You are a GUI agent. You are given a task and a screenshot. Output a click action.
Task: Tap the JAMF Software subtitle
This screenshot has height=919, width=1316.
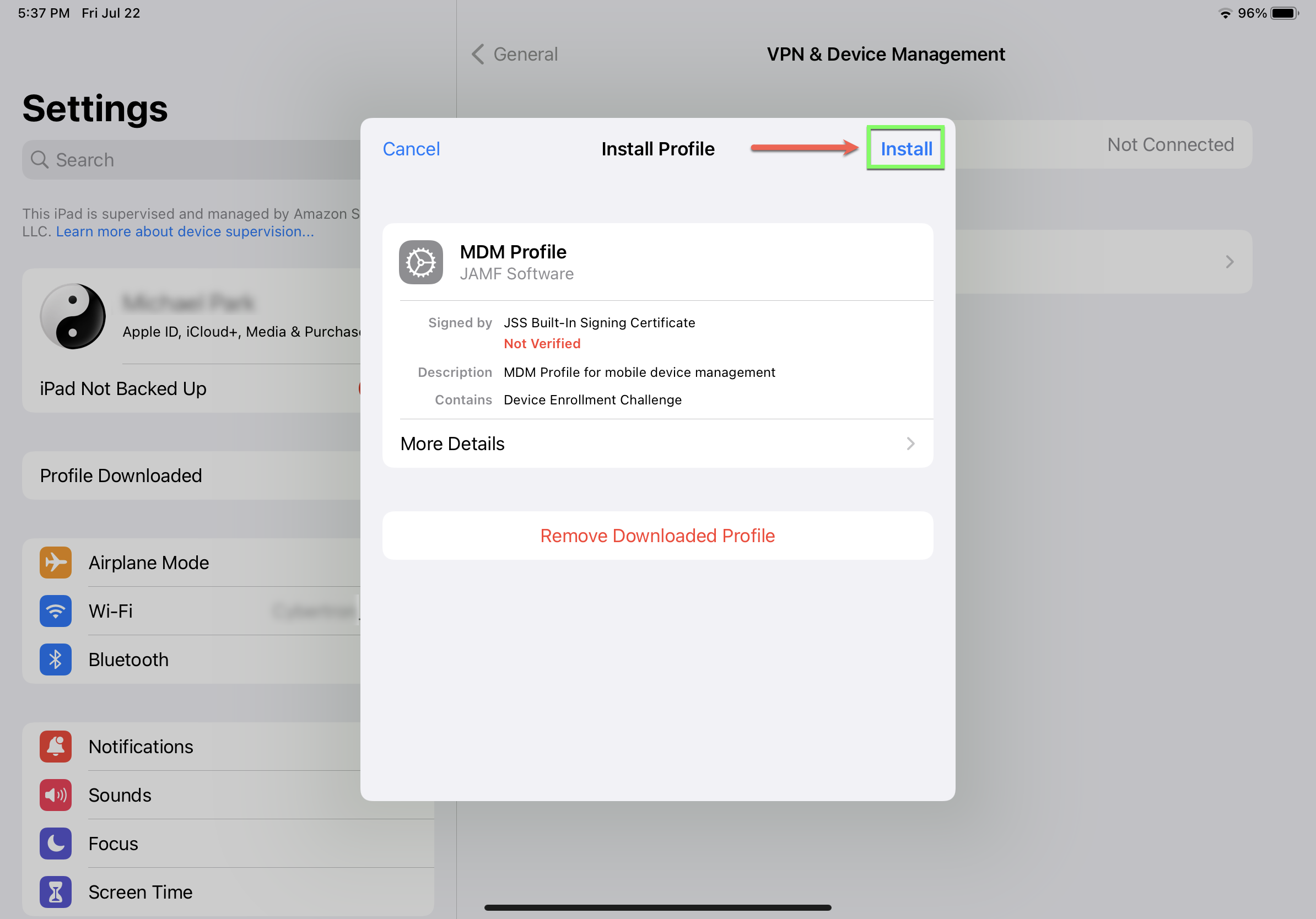(x=516, y=274)
